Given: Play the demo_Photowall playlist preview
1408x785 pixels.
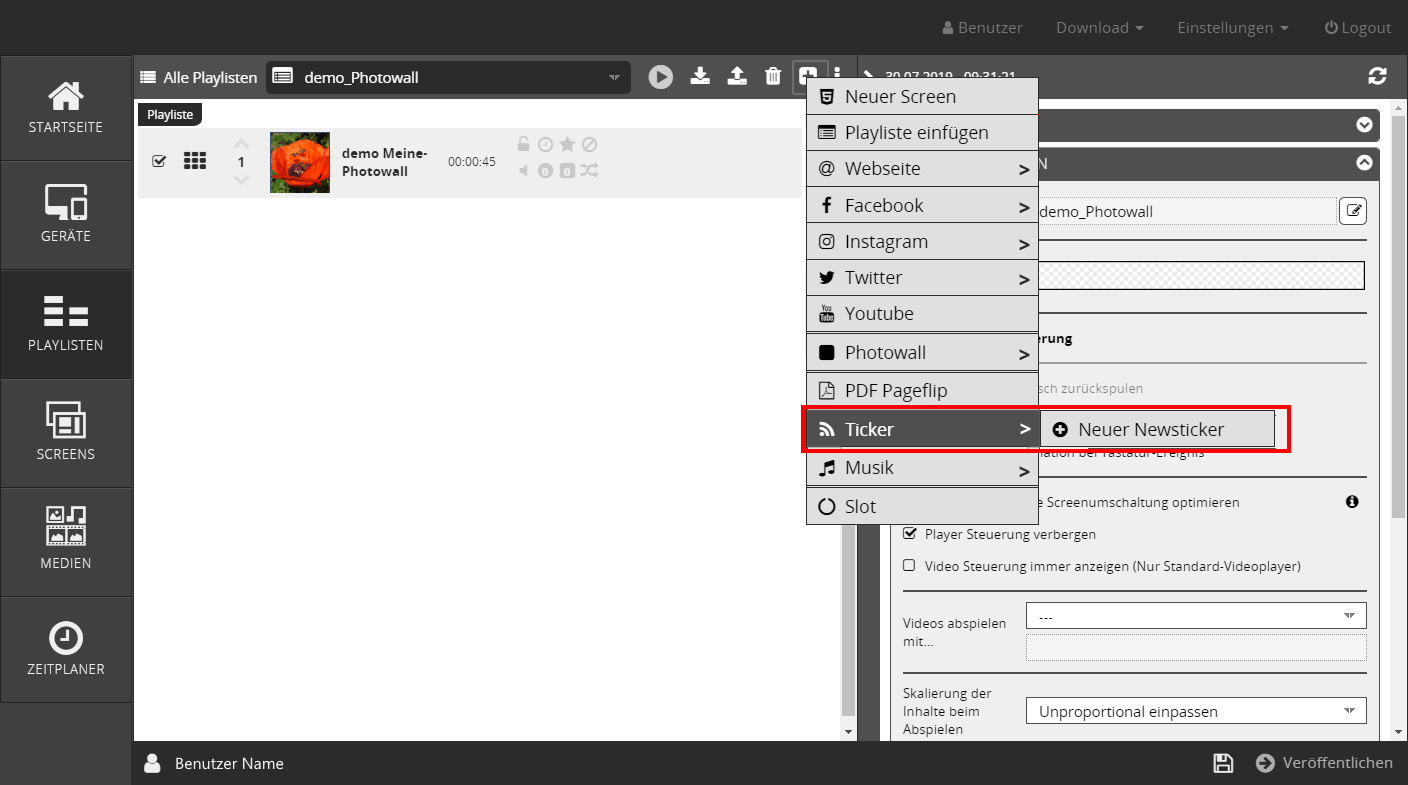Looking at the screenshot, I should 660,77.
